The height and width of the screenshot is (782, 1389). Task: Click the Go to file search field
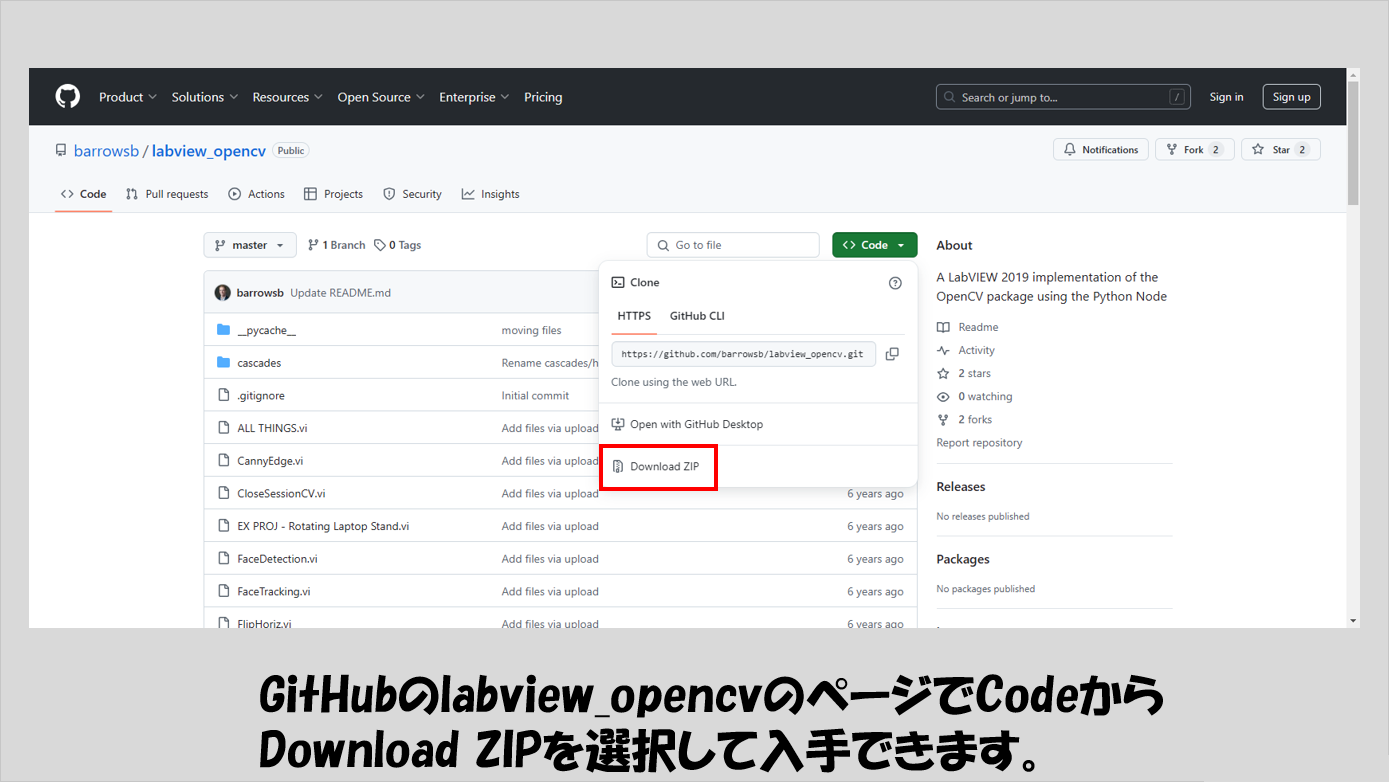click(733, 245)
